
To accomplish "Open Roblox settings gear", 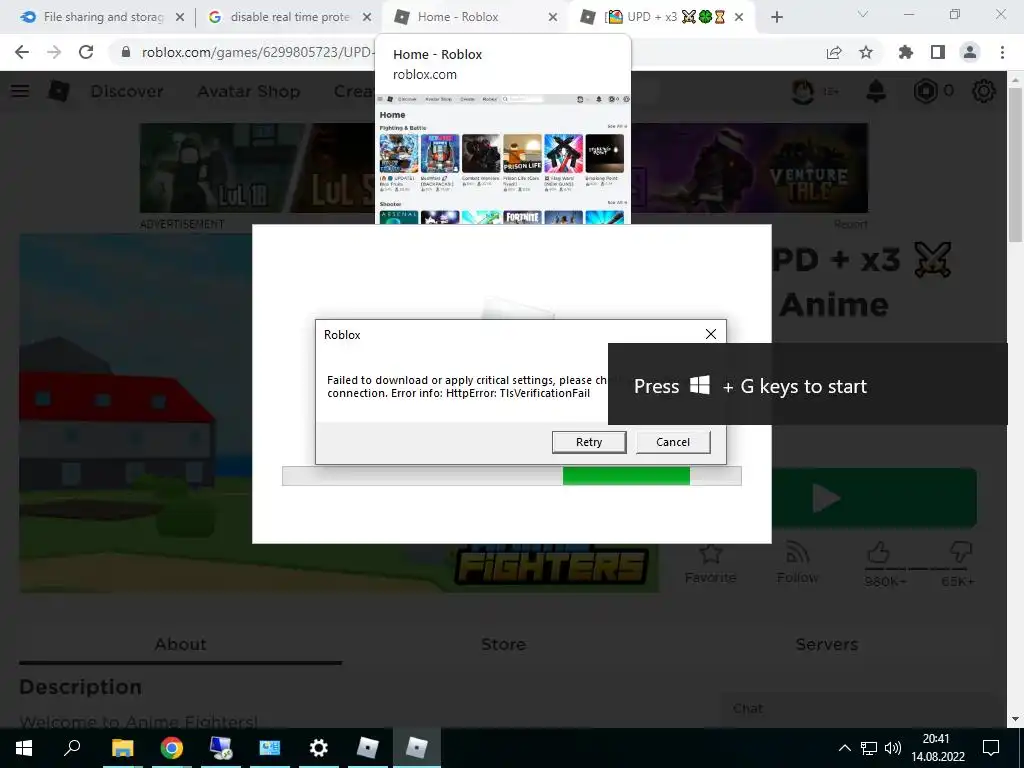I will pyautogui.click(x=984, y=91).
